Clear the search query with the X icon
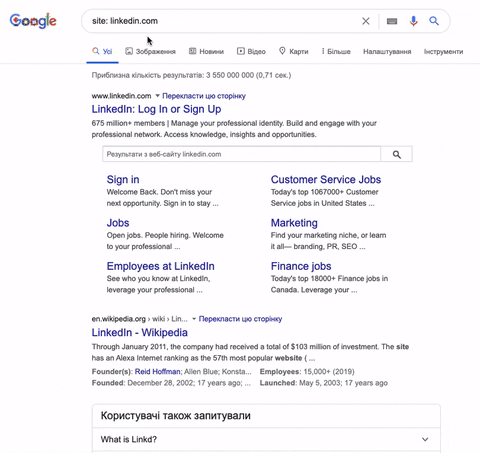 click(x=366, y=21)
